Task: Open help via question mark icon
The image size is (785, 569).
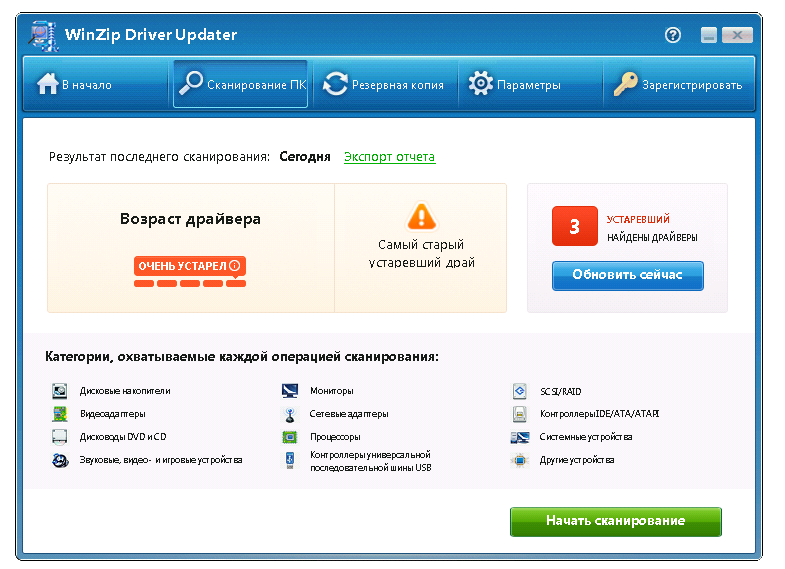Action: 672,35
